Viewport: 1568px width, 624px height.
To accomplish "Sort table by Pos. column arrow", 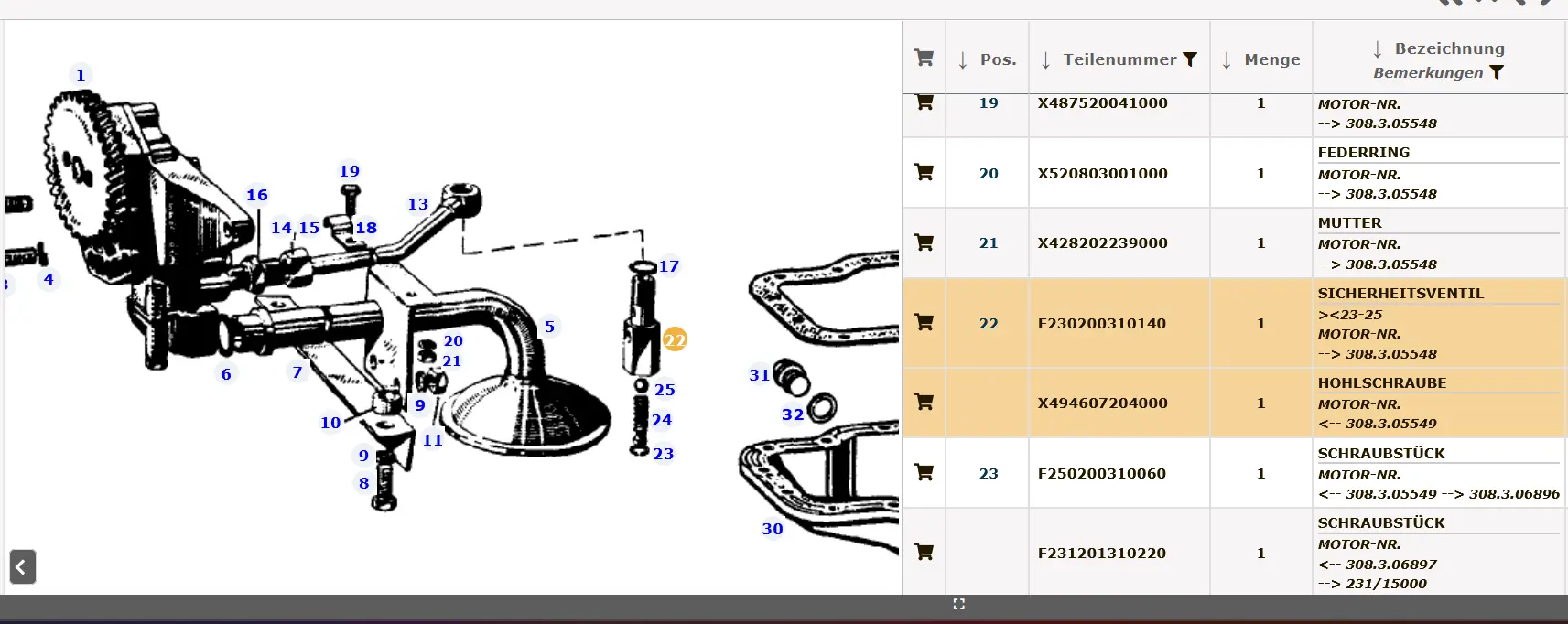I will pos(963,60).
